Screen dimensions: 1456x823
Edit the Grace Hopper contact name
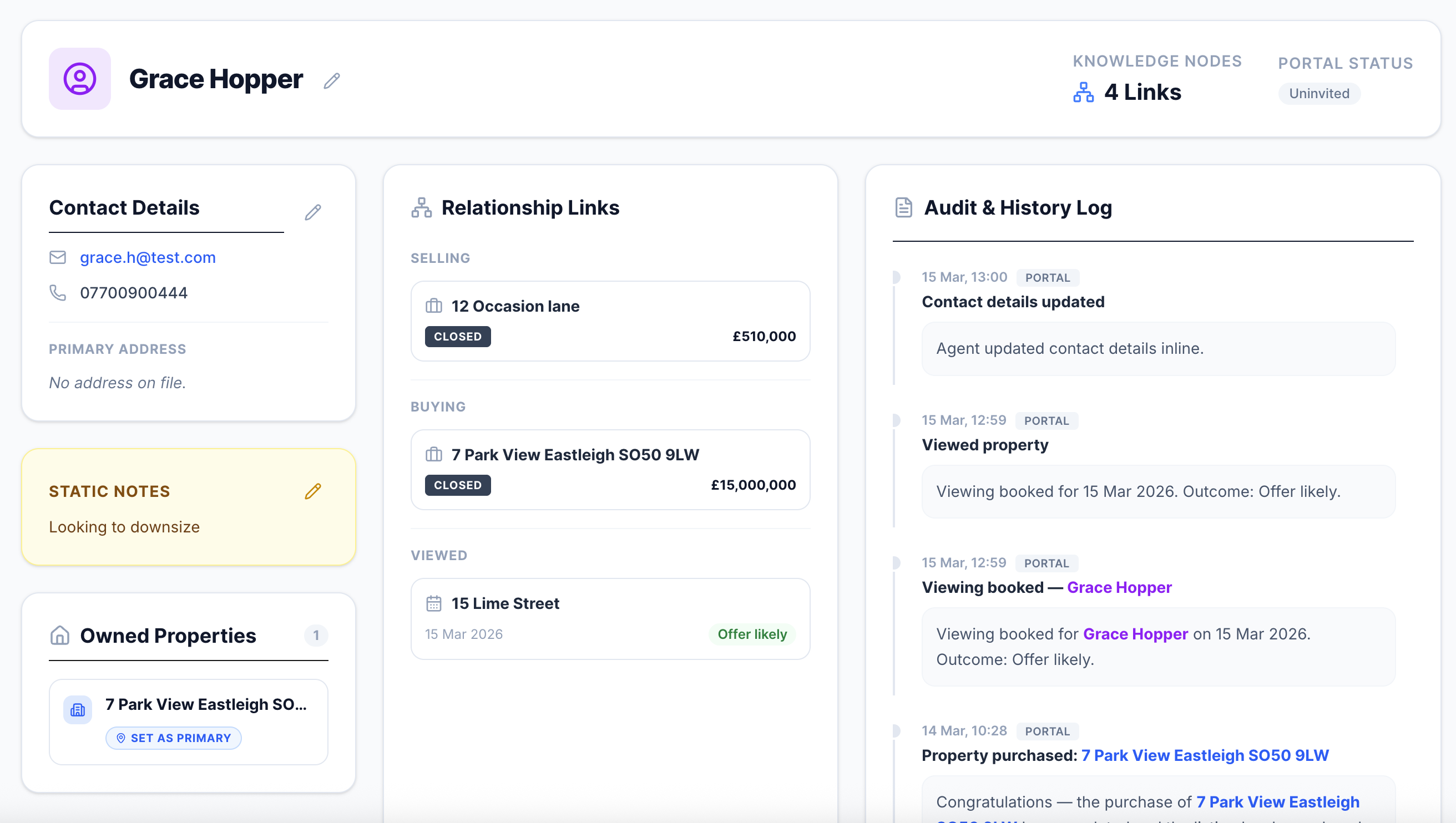[331, 80]
